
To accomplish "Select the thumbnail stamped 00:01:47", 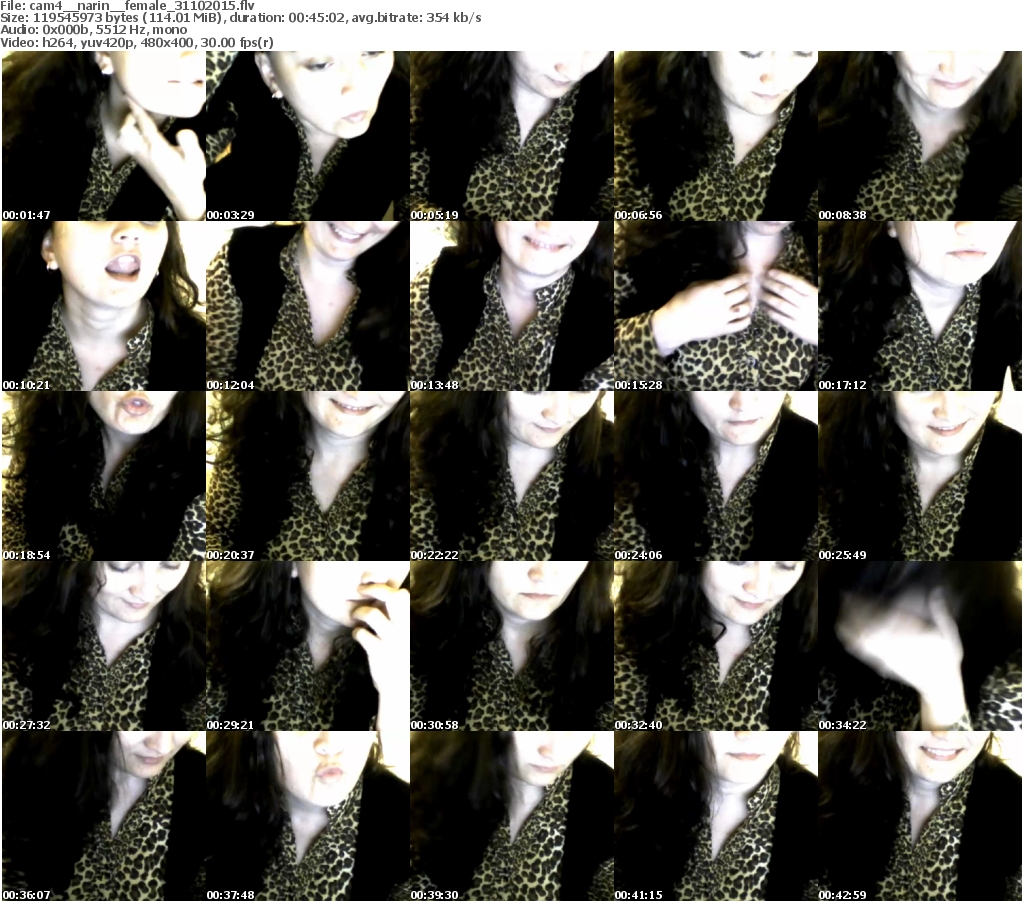I will (104, 136).
